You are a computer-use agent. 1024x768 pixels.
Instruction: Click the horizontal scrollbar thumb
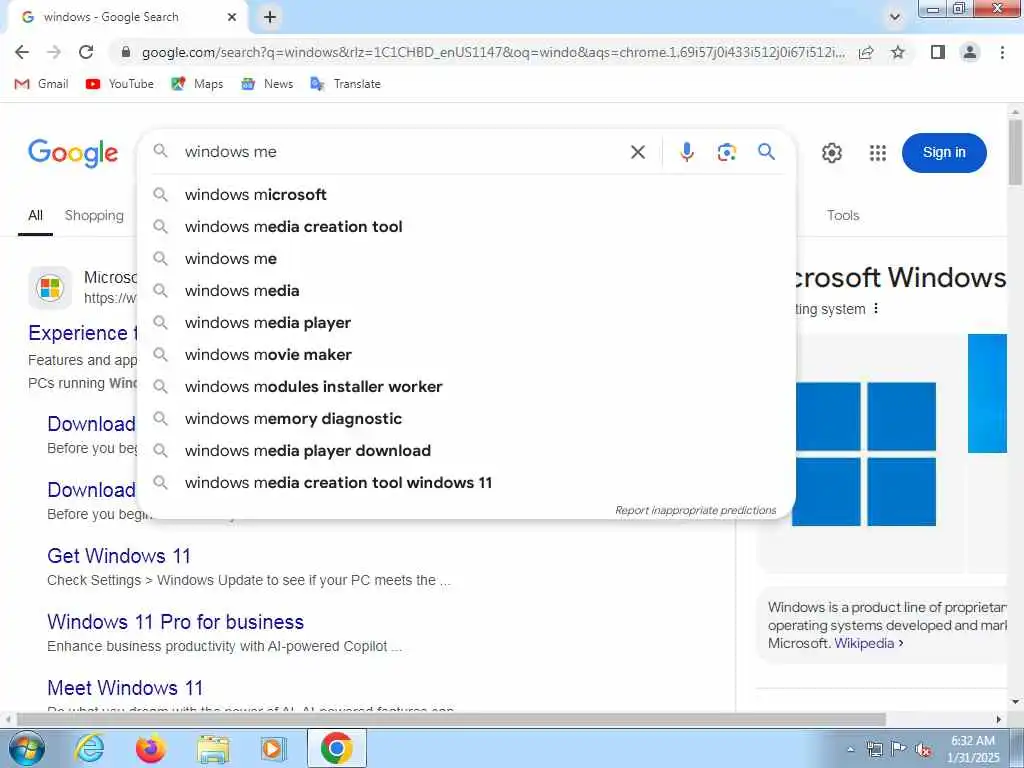pos(451,719)
